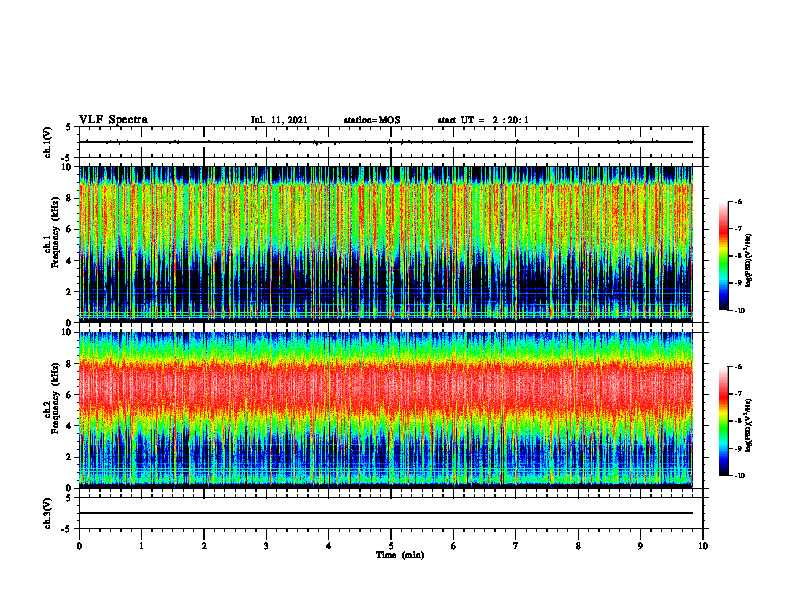The width and height of the screenshot is (792, 612).
Task: Click the "-10" value on ch.1 color scale
Action: [x=740, y=311]
